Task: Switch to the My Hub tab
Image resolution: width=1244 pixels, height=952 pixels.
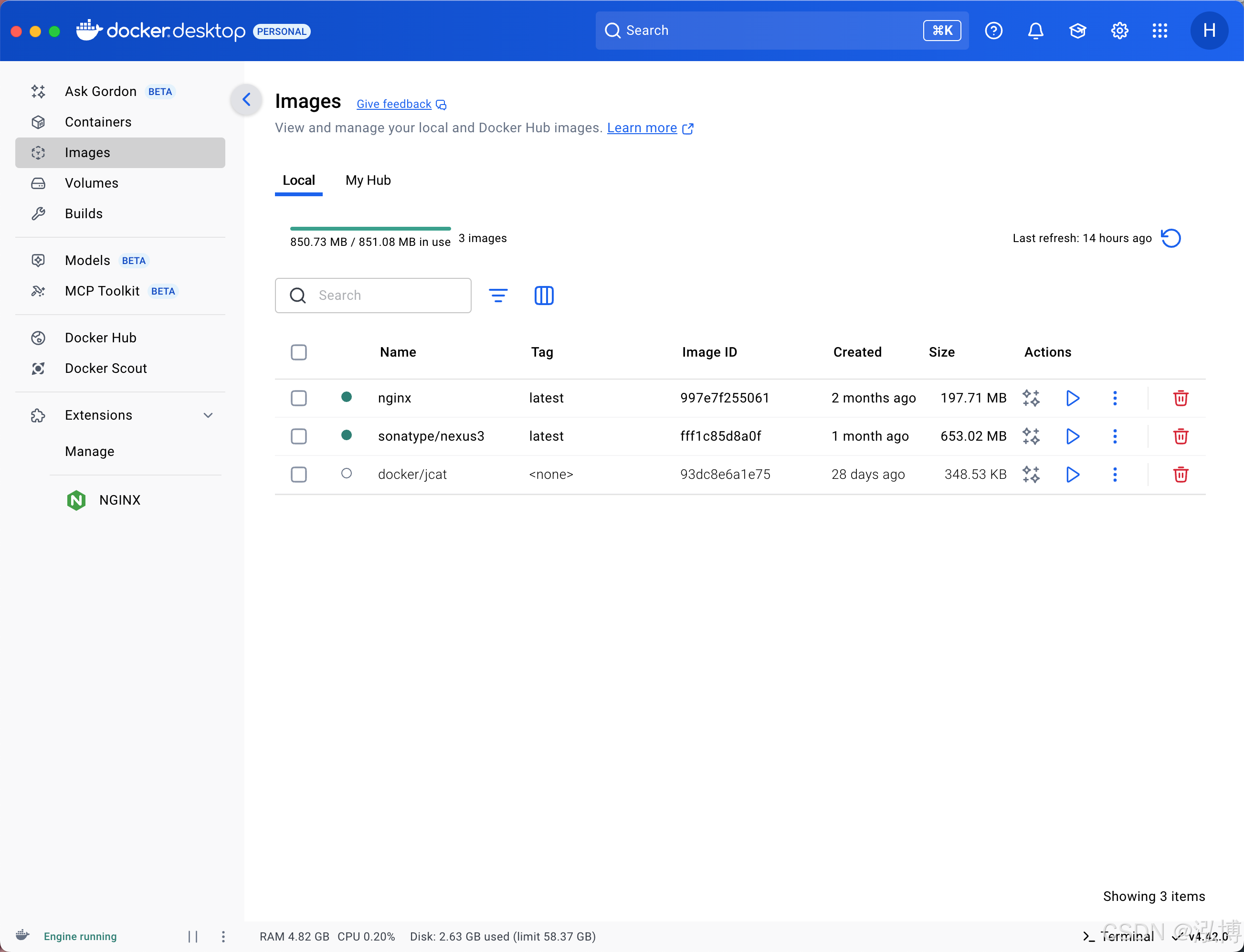Action: pyautogui.click(x=368, y=180)
